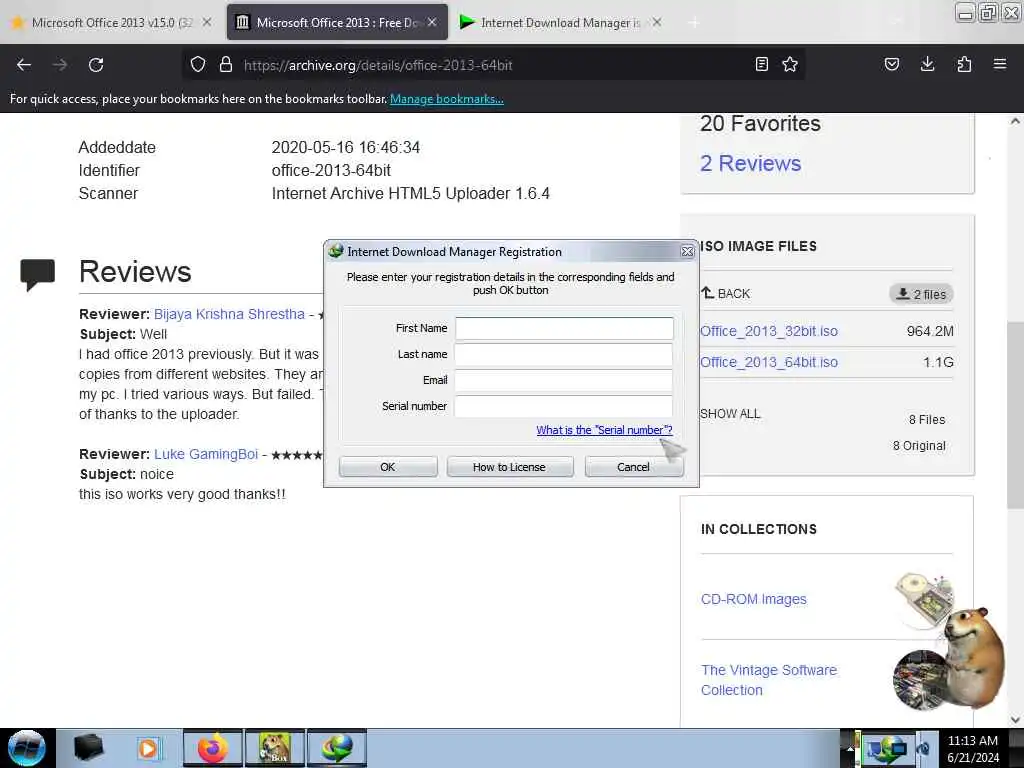Download all with 2 files button
1024x768 pixels.
921,294
